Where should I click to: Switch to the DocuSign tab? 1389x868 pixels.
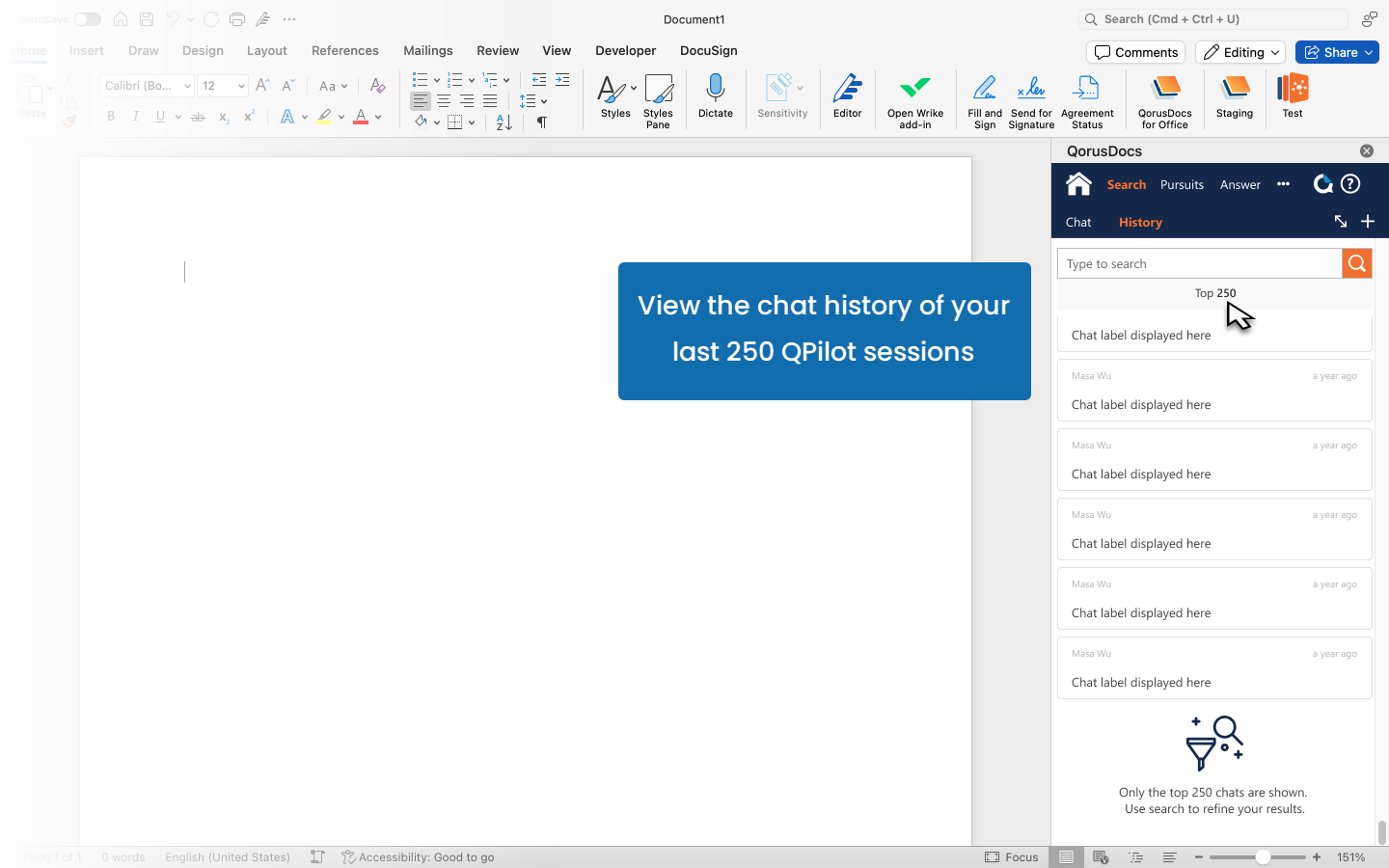point(708,50)
